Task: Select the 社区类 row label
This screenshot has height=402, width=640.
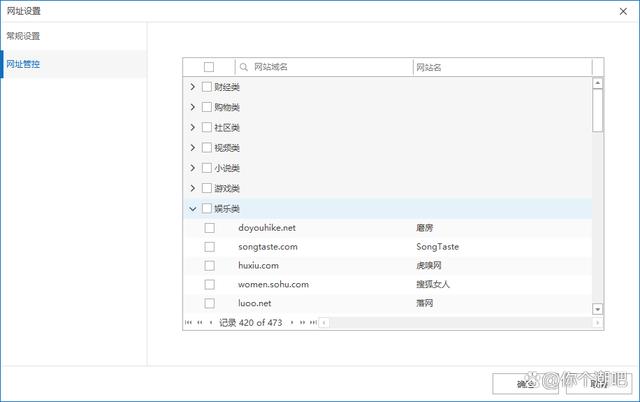Action: [227, 128]
